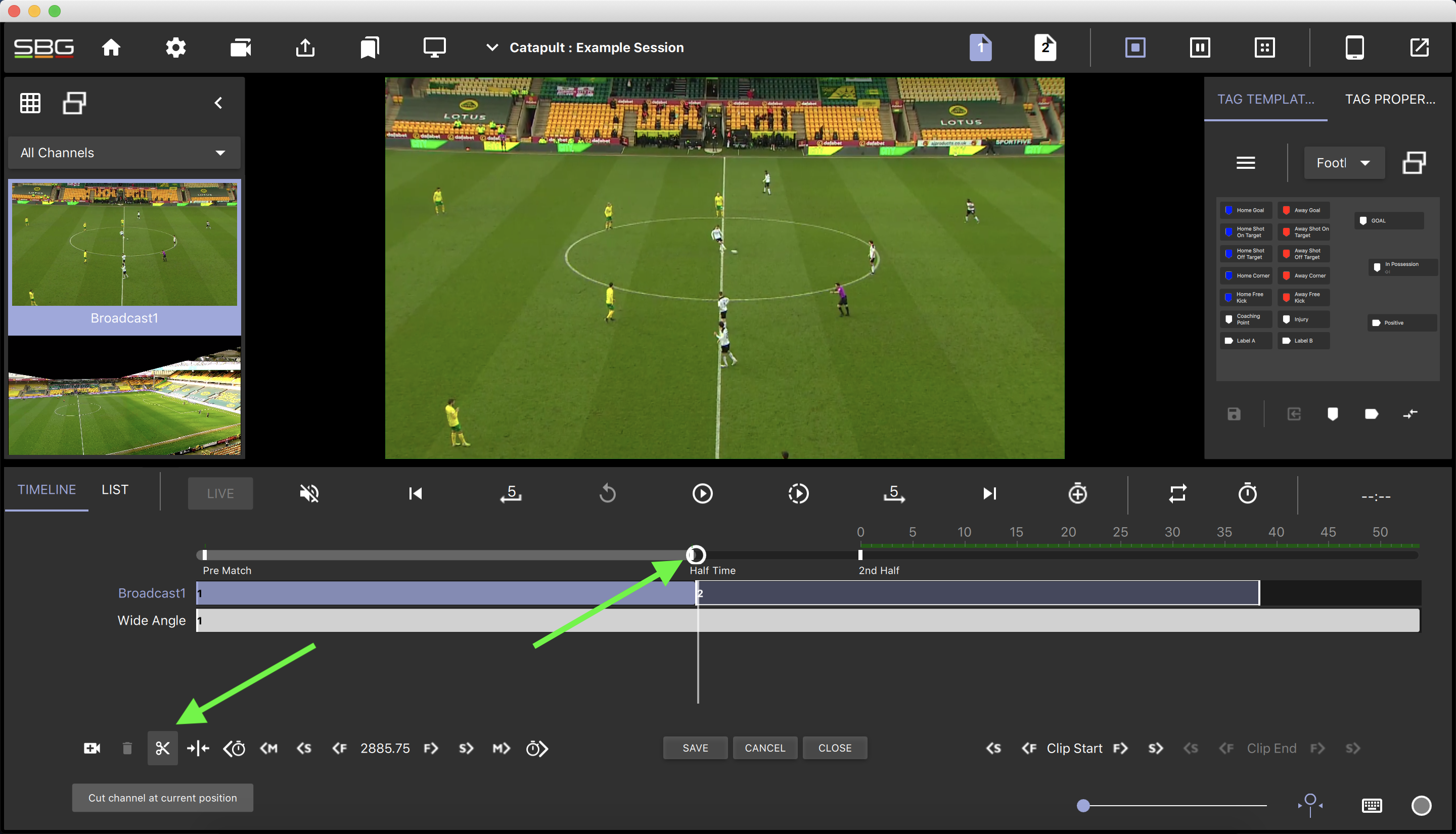Viewport: 1456px width, 834px height.
Task: Open the video camera capture icon
Action: tap(241, 47)
